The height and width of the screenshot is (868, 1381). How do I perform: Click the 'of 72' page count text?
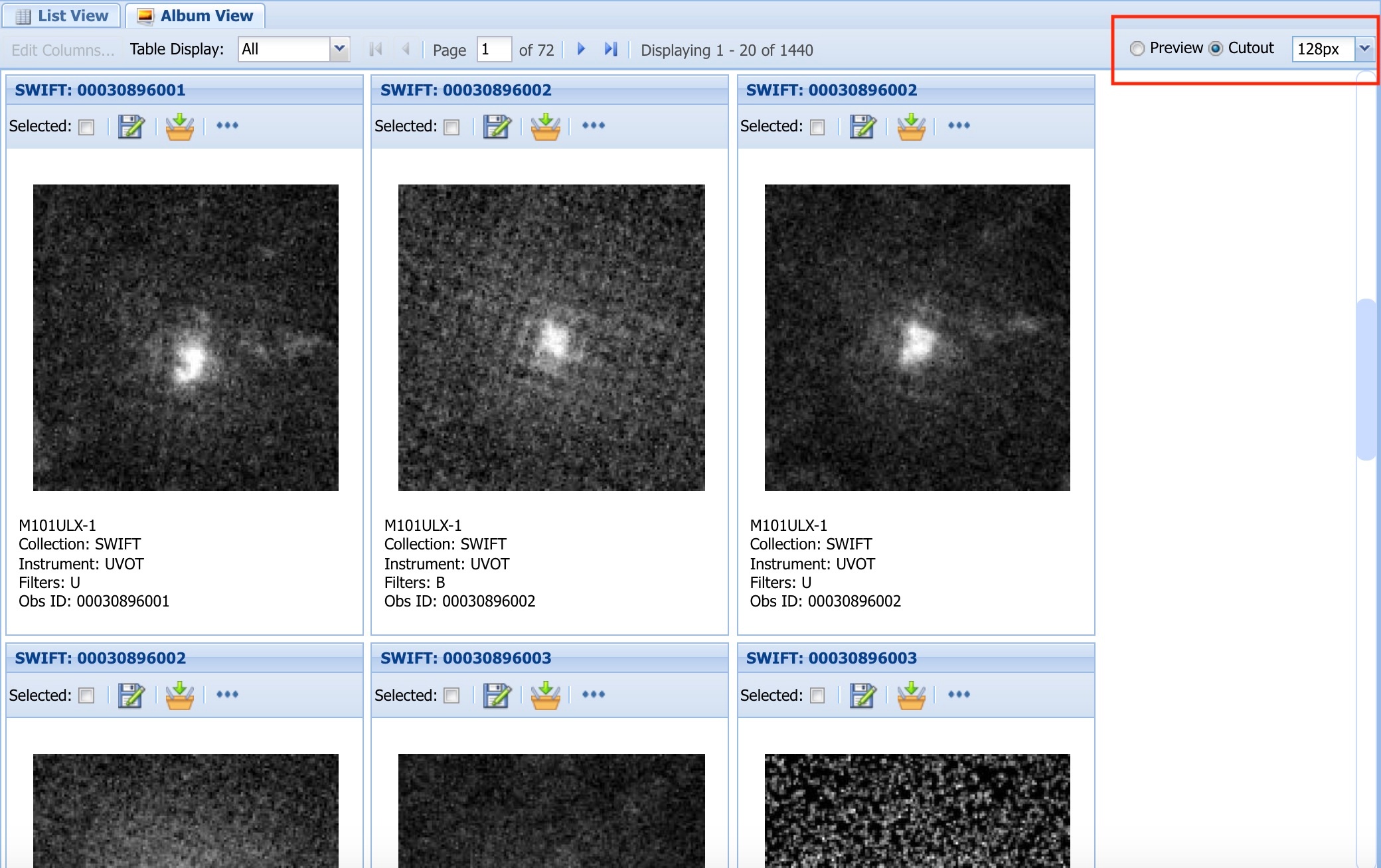coord(536,50)
